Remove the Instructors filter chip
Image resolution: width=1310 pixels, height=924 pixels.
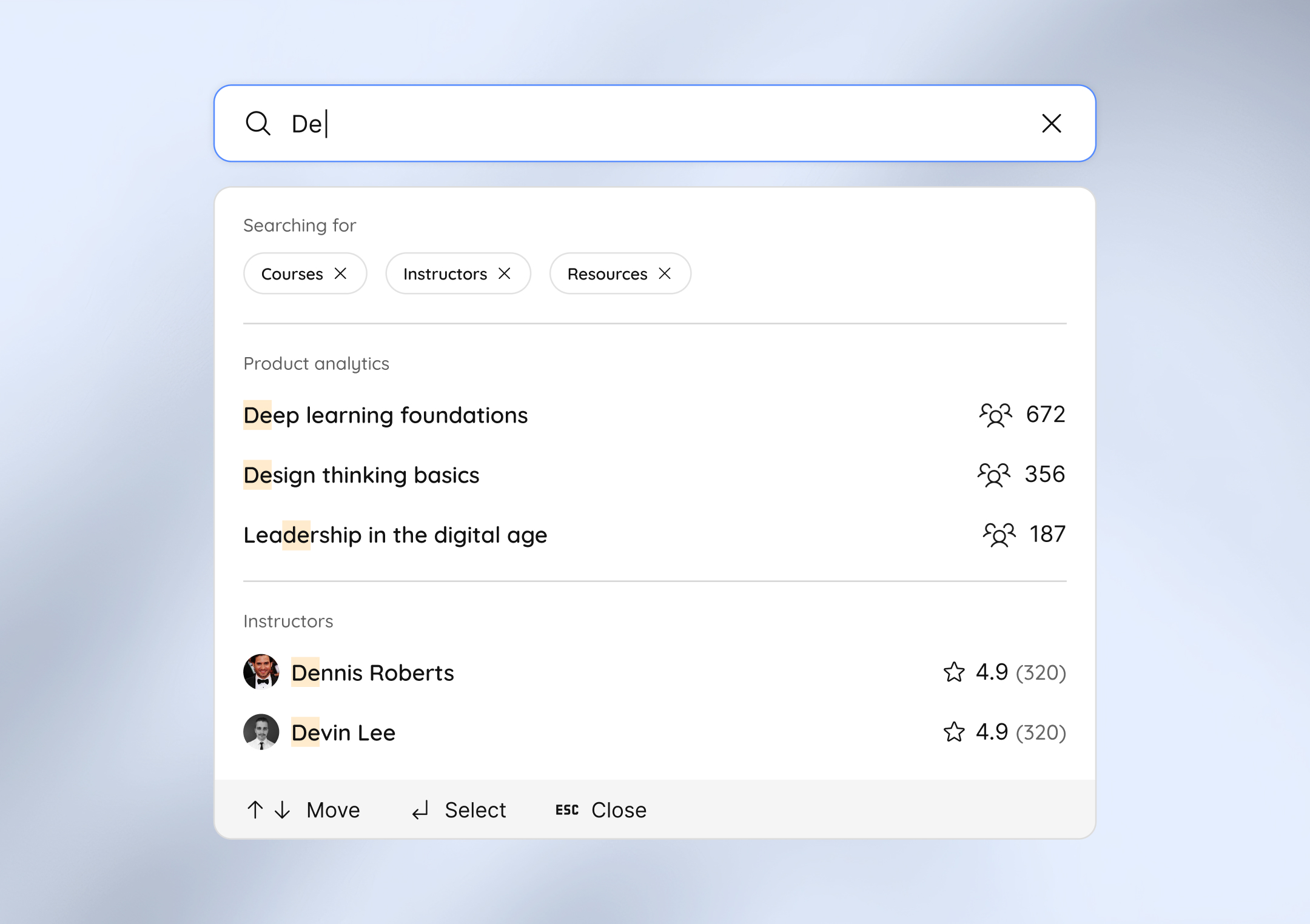(x=505, y=273)
